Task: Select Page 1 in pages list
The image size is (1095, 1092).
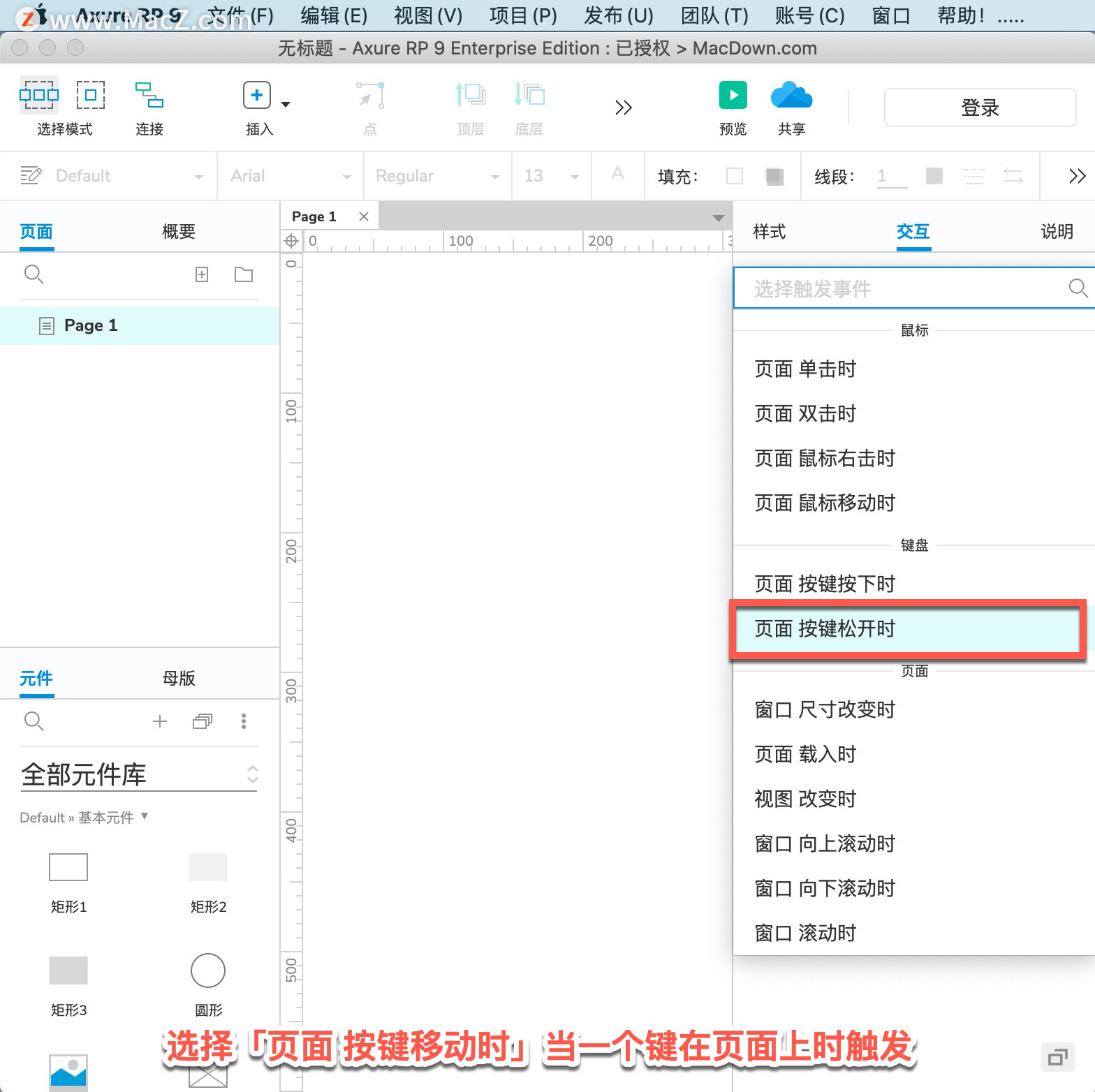Action: coord(140,325)
